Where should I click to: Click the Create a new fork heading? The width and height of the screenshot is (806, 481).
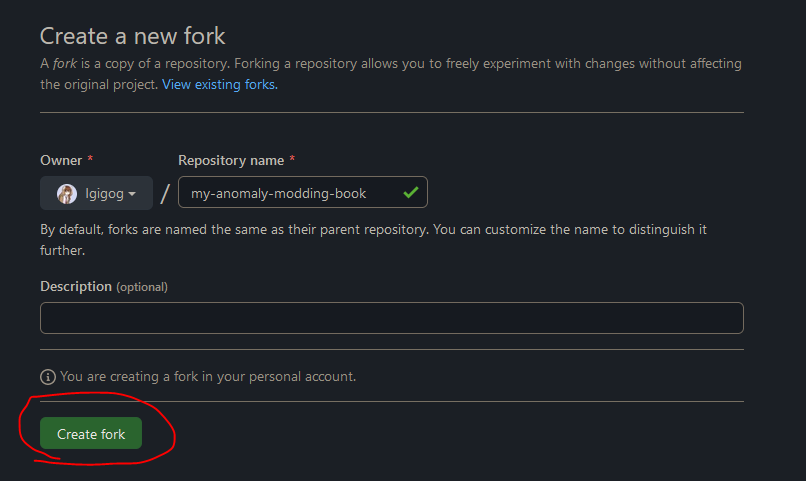(133, 36)
